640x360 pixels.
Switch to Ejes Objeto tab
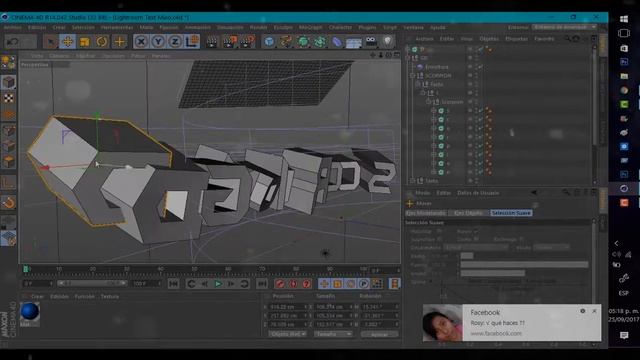click(x=468, y=213)
